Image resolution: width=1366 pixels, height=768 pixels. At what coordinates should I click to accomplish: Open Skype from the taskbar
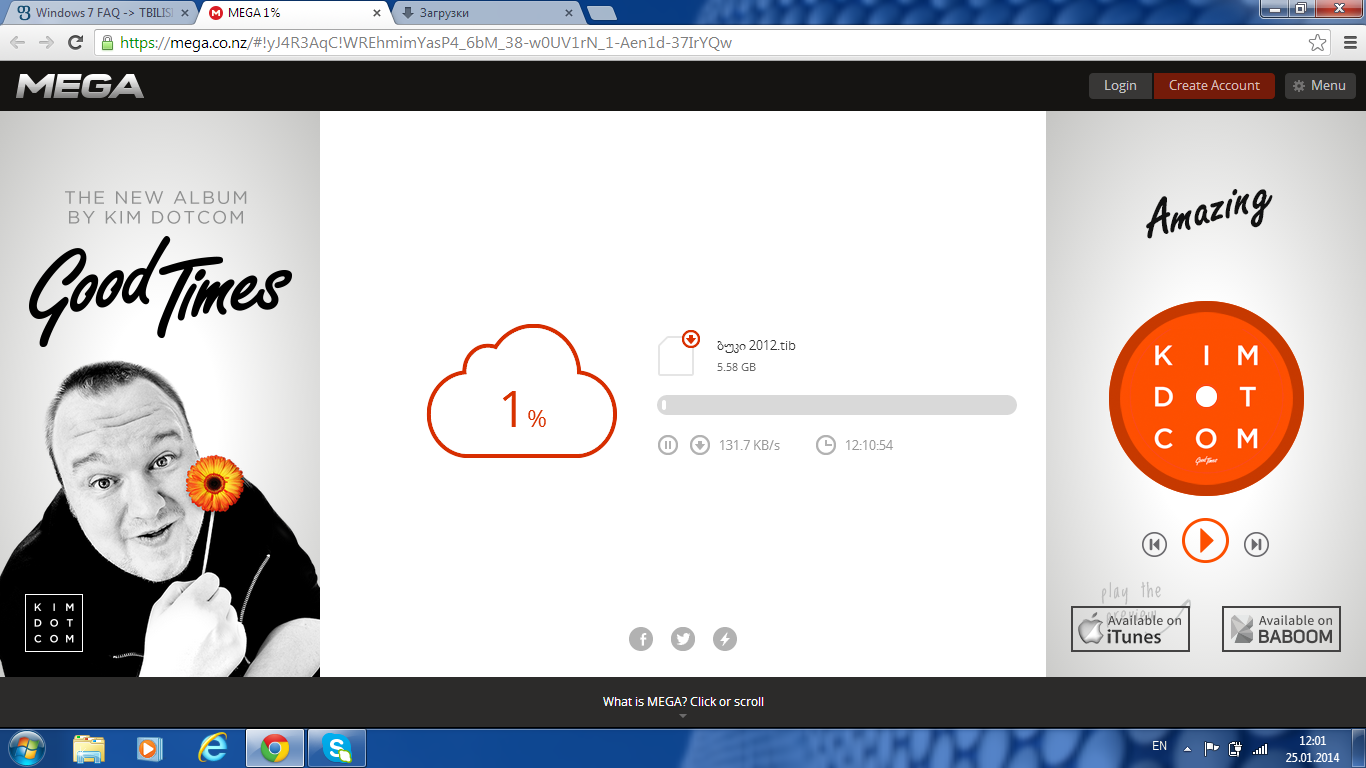[x=337, y=748]
